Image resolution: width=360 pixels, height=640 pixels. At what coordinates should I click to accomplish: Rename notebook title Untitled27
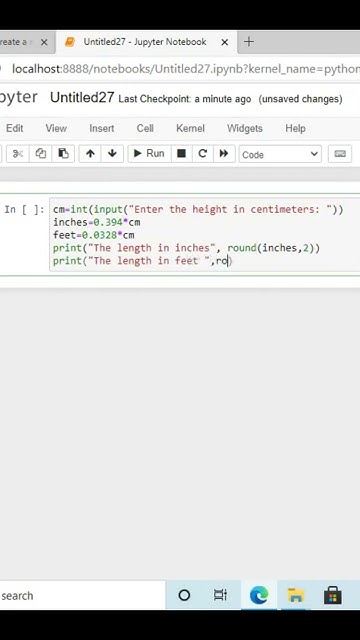pyautogui.click(x=82, y=98)
